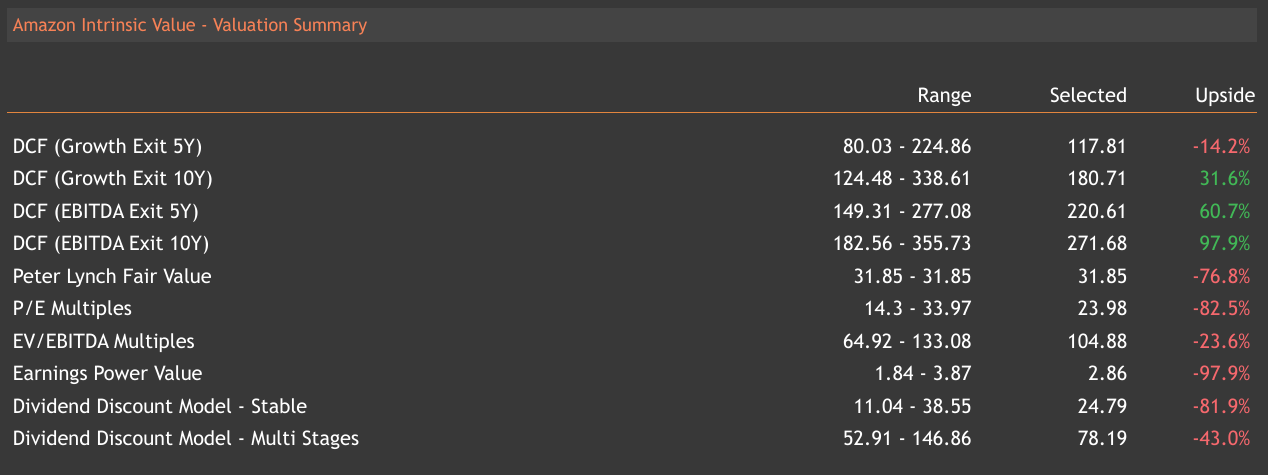1268x475 pixels.
Task: Click the Amazon Intrinsic Value title header
Action: coord(190,25)
